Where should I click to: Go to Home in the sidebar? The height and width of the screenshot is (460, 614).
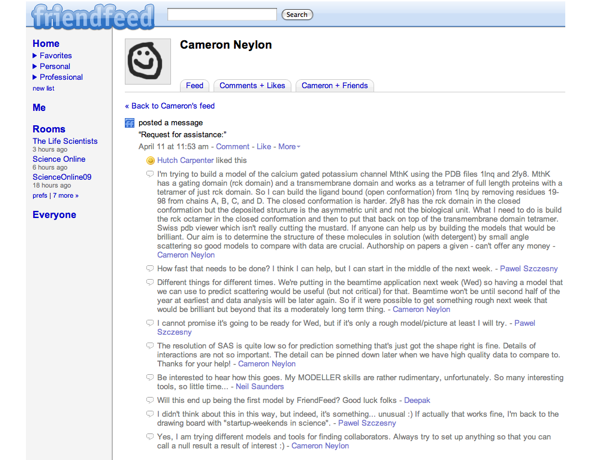point(46,43)
